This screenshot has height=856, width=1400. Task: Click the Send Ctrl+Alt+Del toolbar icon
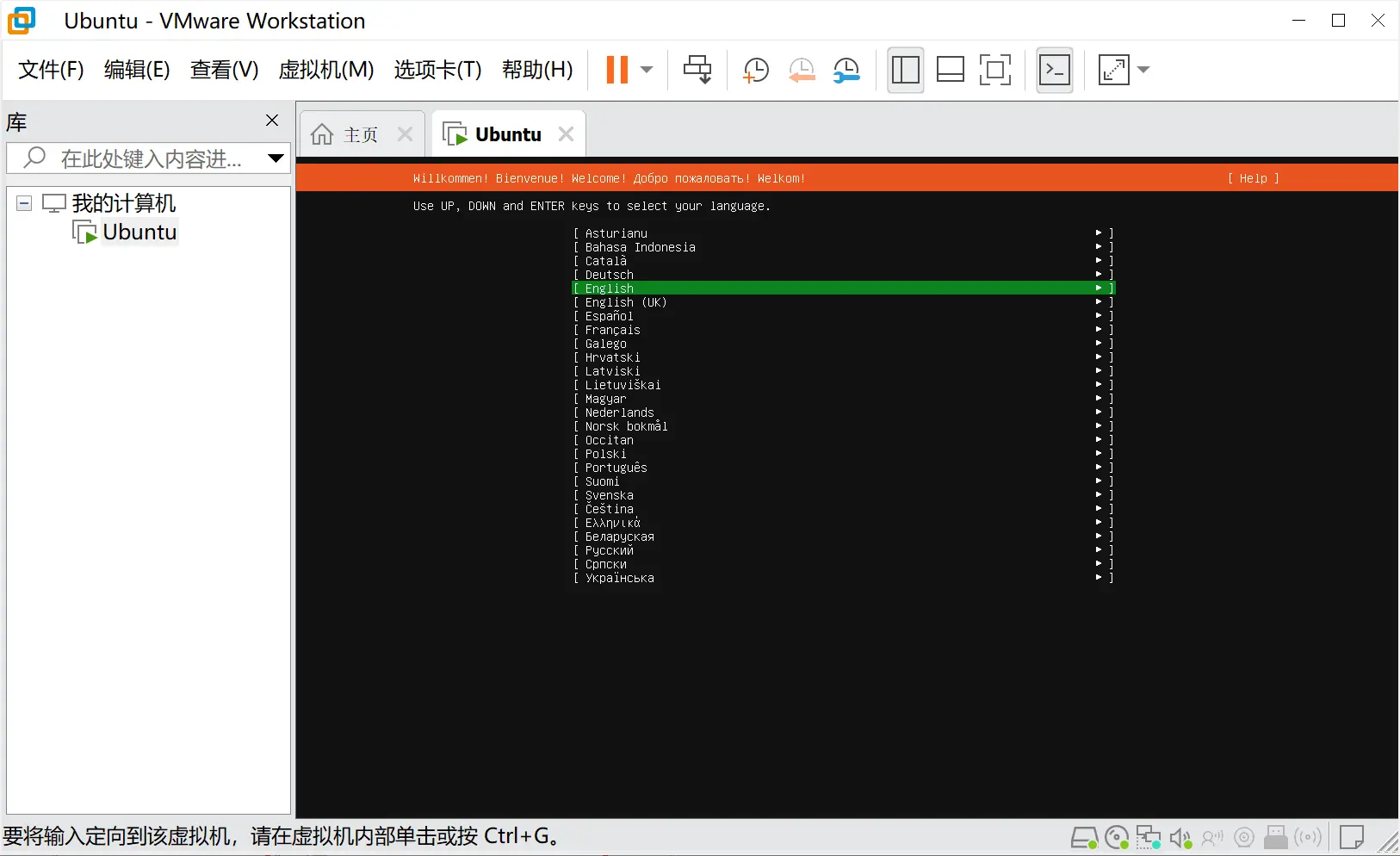697,70
